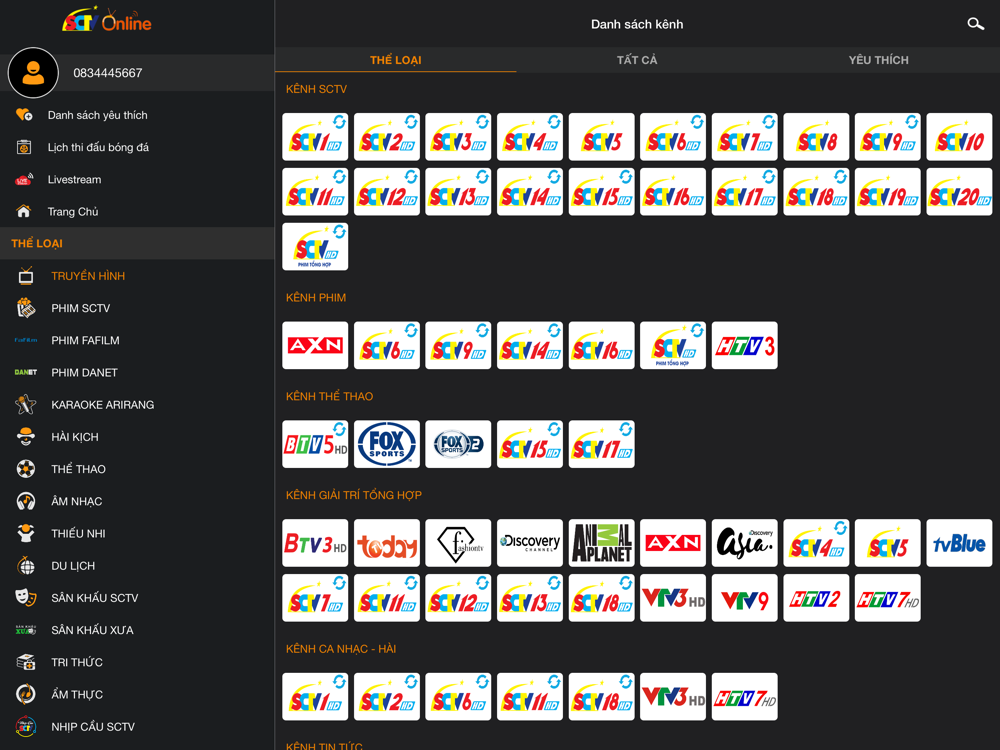Click the HÀI KỊCH comedy face icon
The height and width of the screenshot is (750, 1000).
click(26, 436)
